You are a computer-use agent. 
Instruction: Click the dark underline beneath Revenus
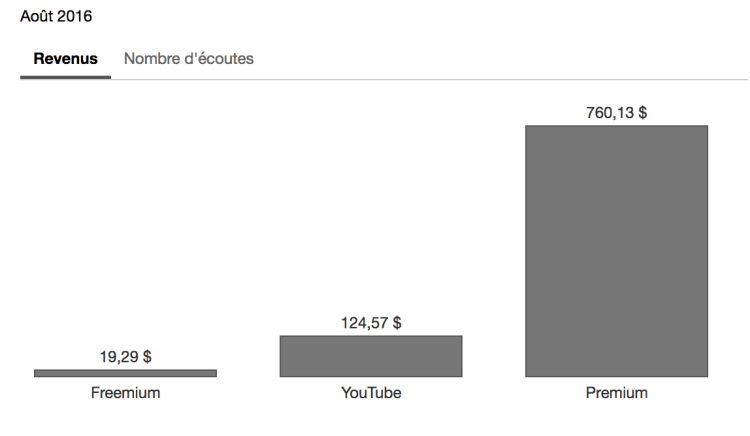coord(65,78)
